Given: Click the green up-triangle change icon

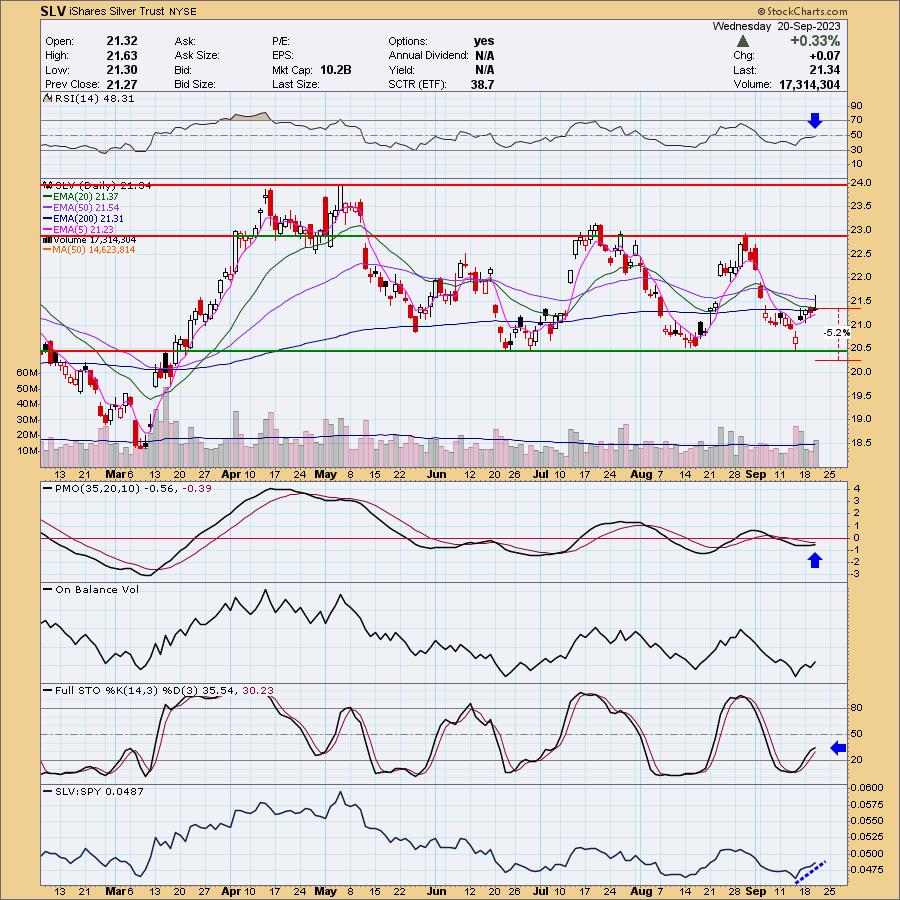Looking at the screenshot, I should 743,41.
